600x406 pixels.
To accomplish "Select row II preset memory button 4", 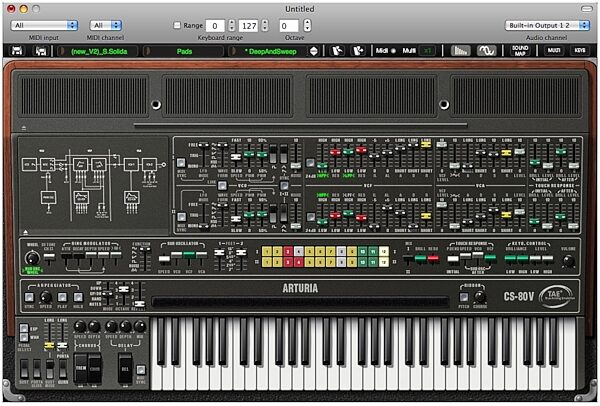I will click(x=298, y=262).
